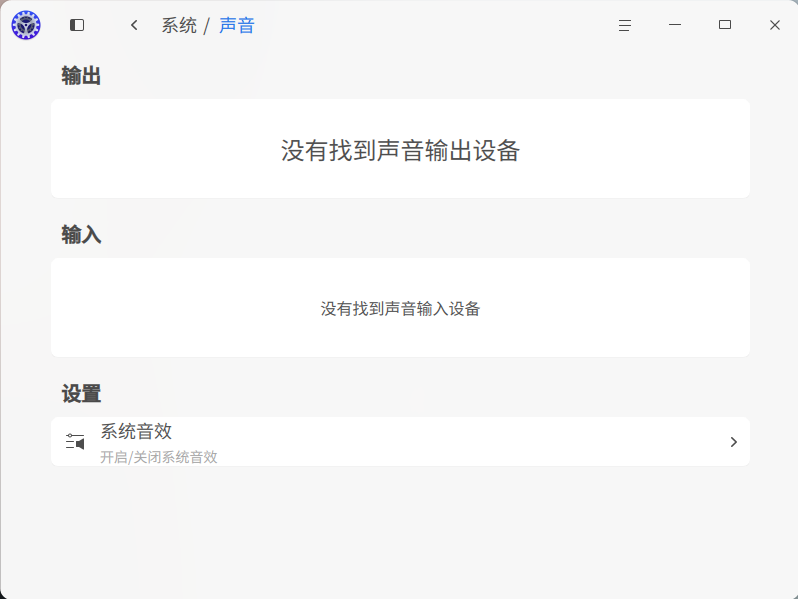Maximize the settings window

tap(725, 24)
